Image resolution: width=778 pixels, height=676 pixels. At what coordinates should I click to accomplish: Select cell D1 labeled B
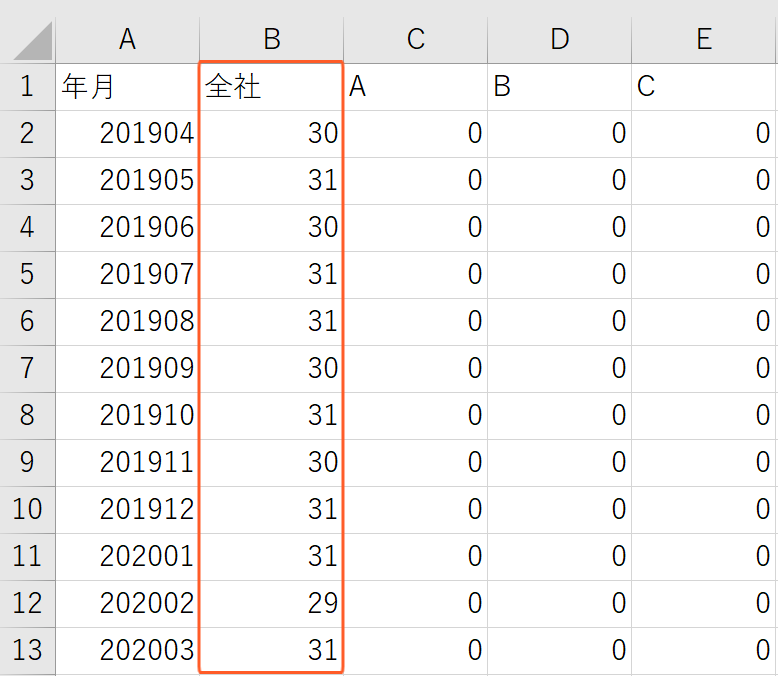(x=559, y=87)
